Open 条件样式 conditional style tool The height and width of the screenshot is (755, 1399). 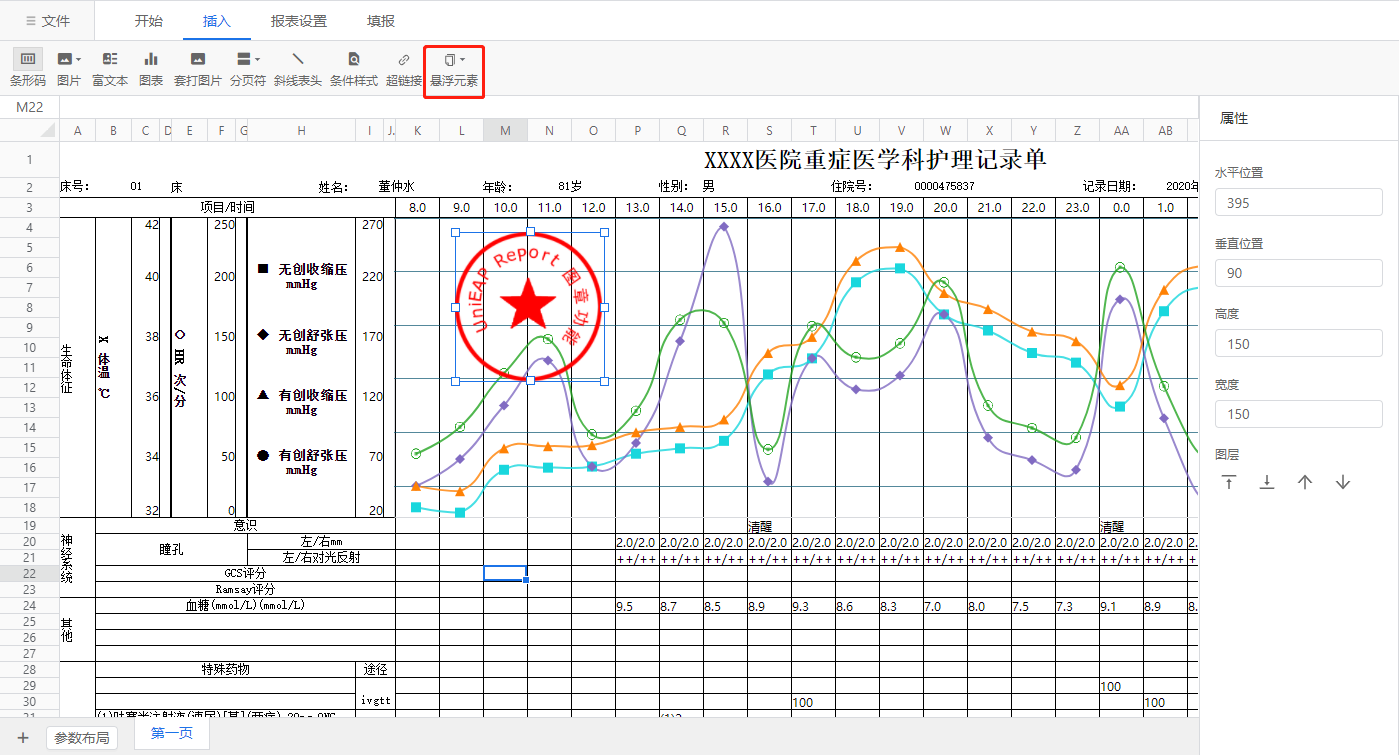point(354,69)
